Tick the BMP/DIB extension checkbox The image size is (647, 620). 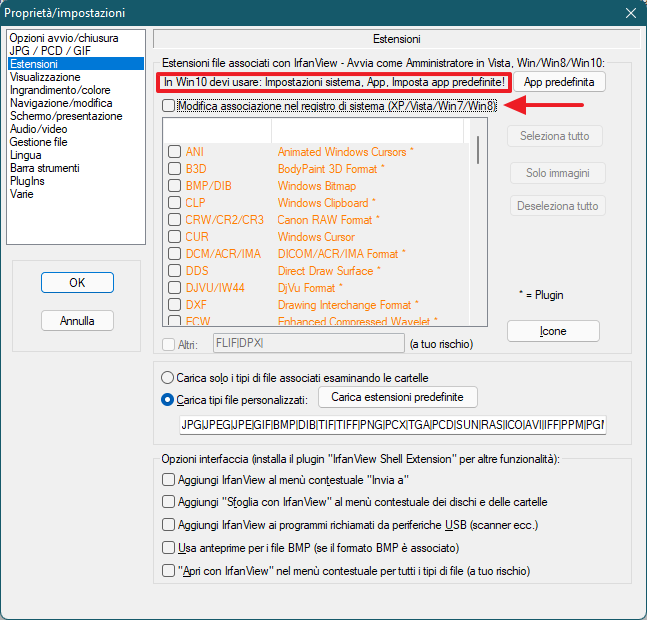click(x=175, y=186)
